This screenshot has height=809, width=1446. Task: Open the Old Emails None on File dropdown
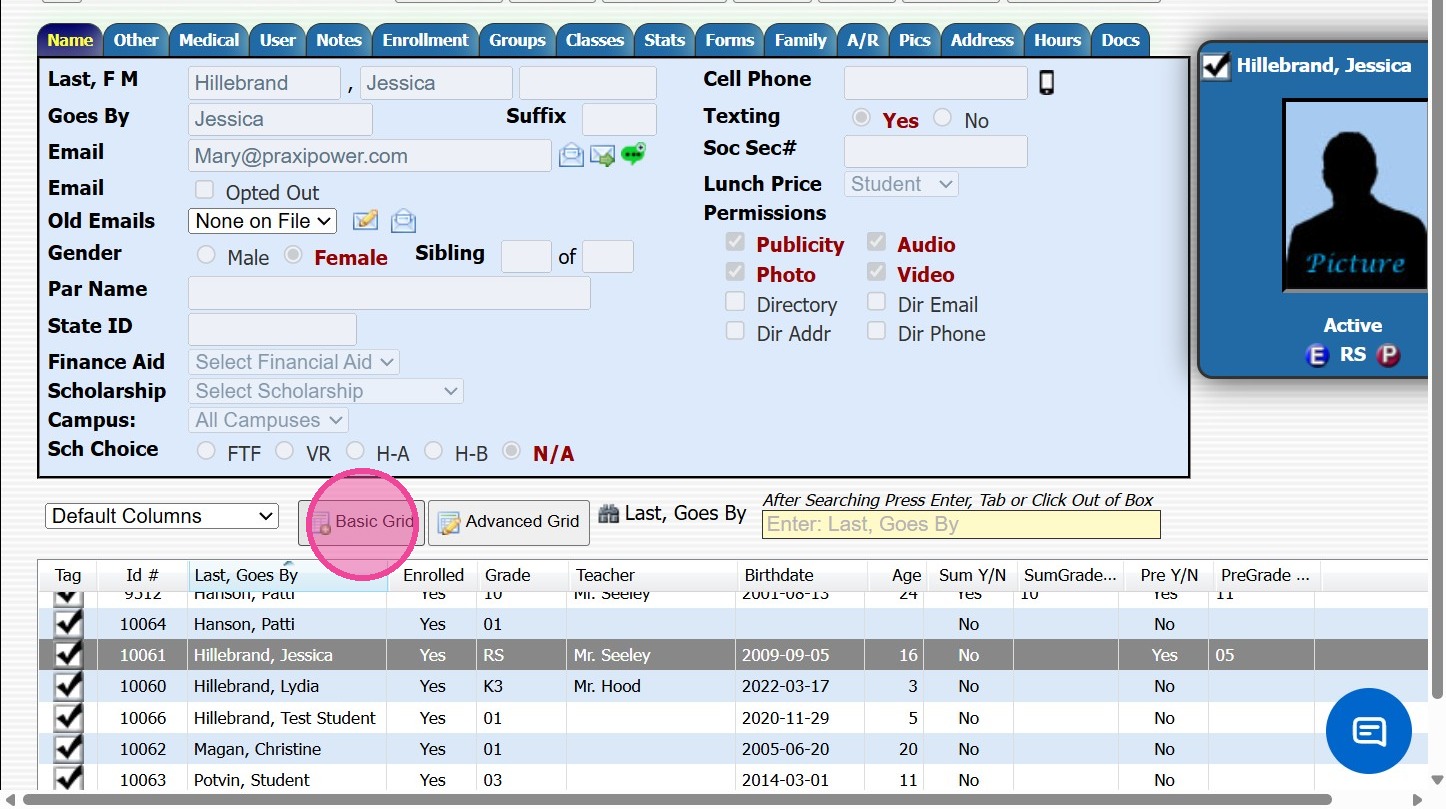pyautogui.click(x=262, y=221)
